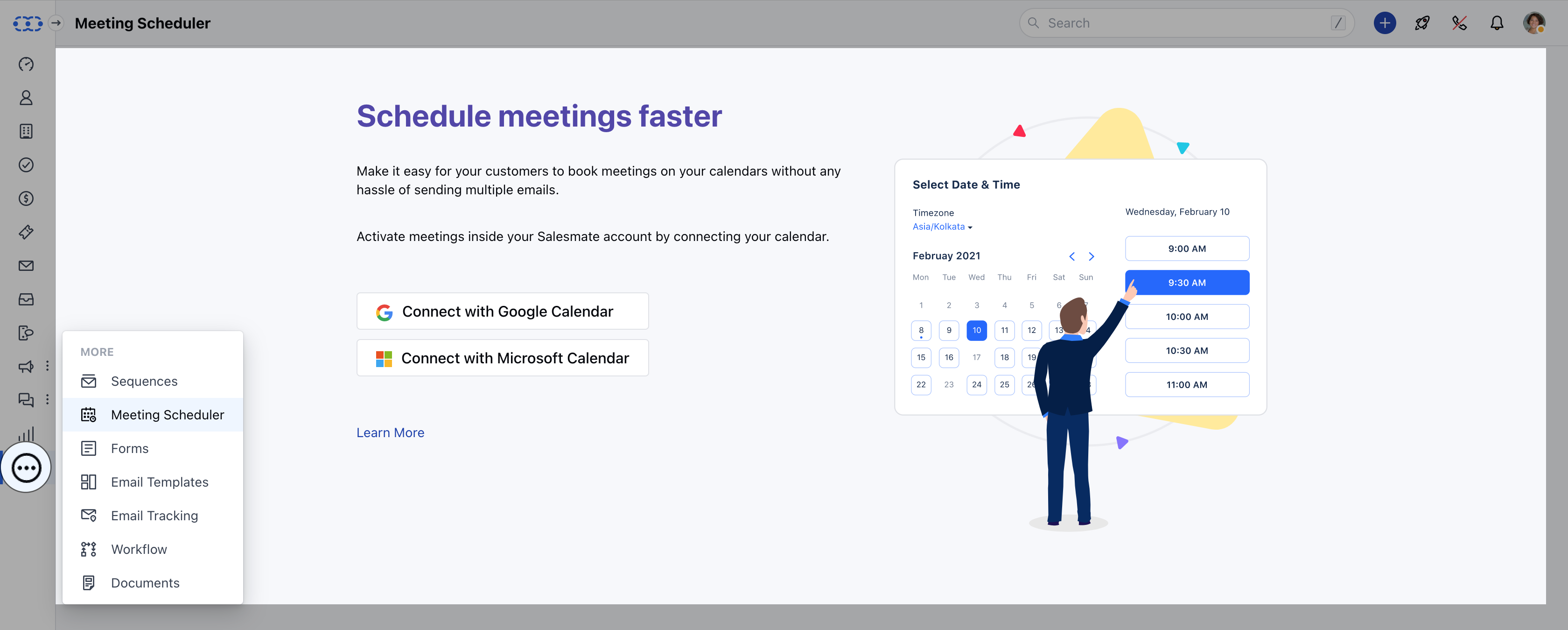The height and width of the screenshot is (630, 1568).
Task: Open Workflow from the More menu
Action: [139, 550]
